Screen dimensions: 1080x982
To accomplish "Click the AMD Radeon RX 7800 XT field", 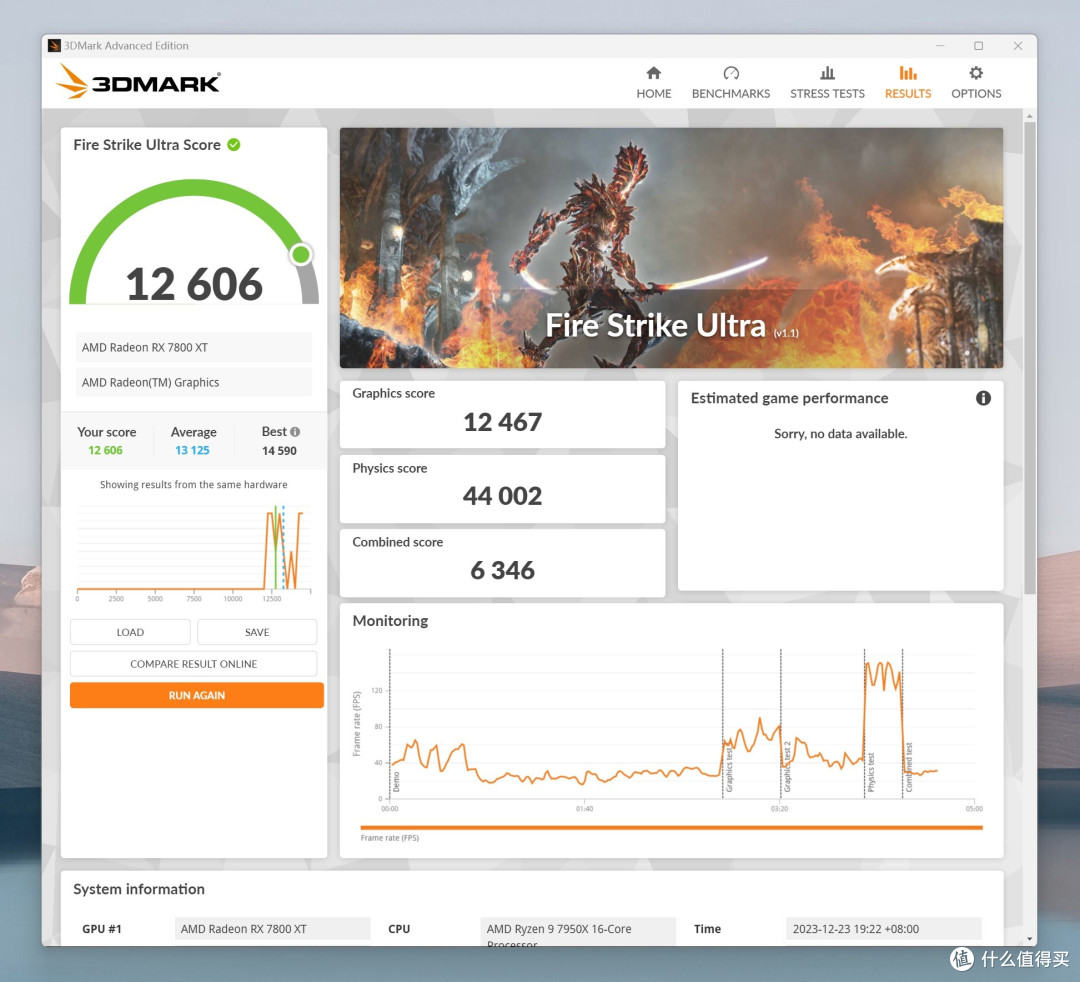I will 194,347.
